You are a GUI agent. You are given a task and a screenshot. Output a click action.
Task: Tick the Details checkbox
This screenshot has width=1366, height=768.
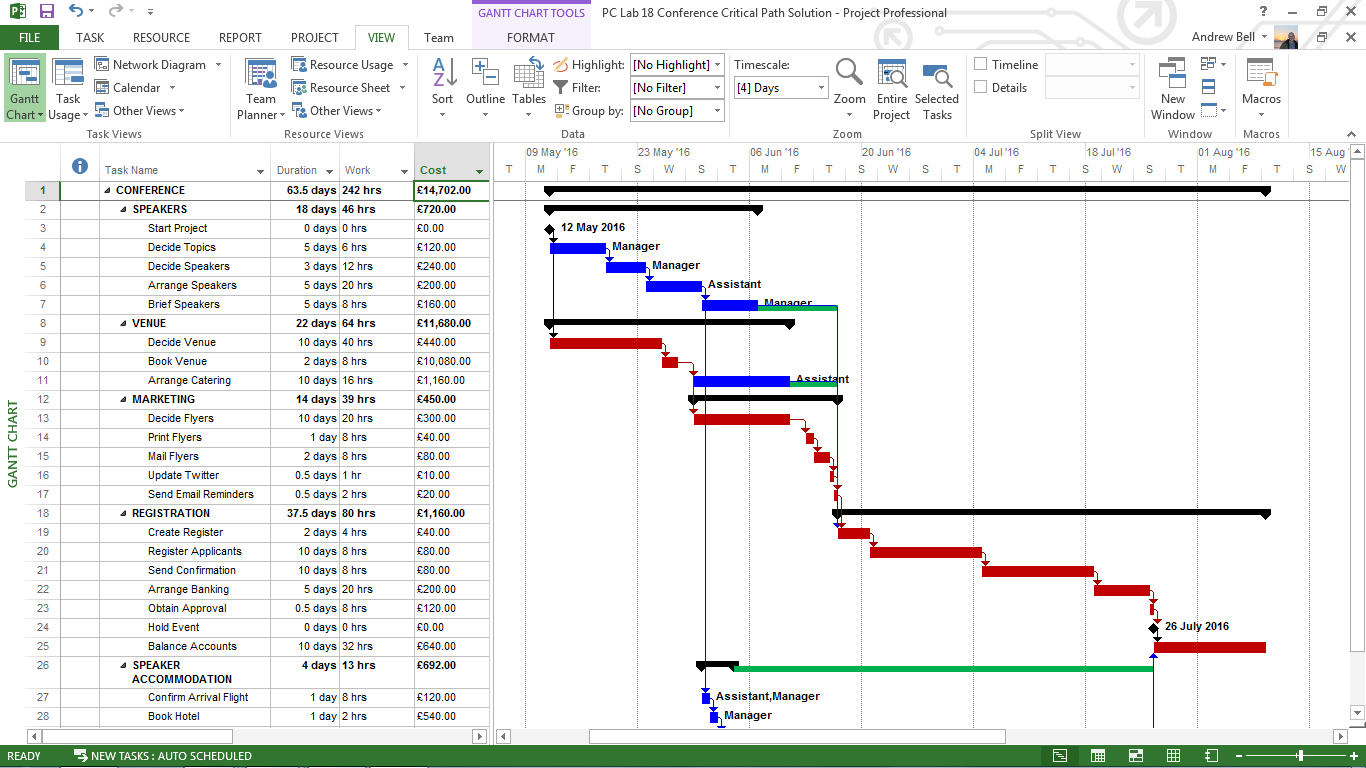[981, 88]
